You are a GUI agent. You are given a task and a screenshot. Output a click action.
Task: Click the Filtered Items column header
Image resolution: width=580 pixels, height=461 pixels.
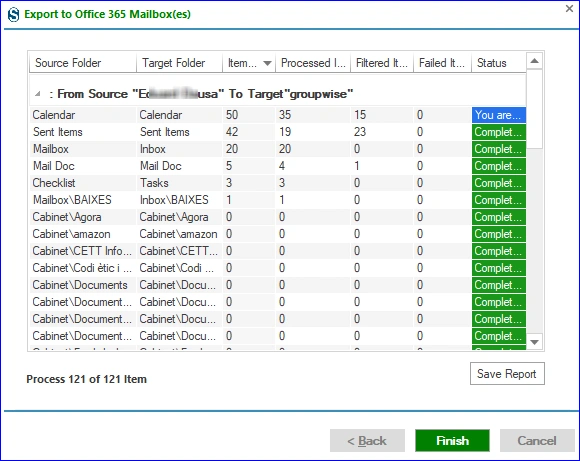(382, 63)
